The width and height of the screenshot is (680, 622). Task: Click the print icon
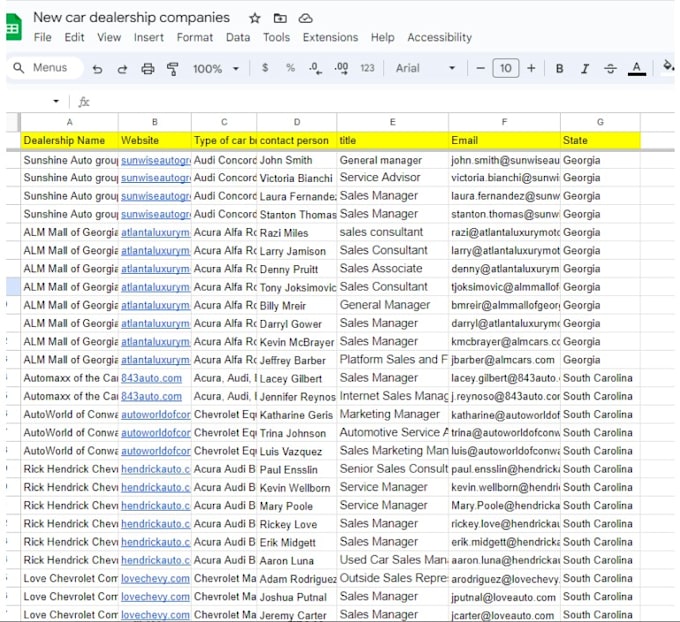coord(147,69)
